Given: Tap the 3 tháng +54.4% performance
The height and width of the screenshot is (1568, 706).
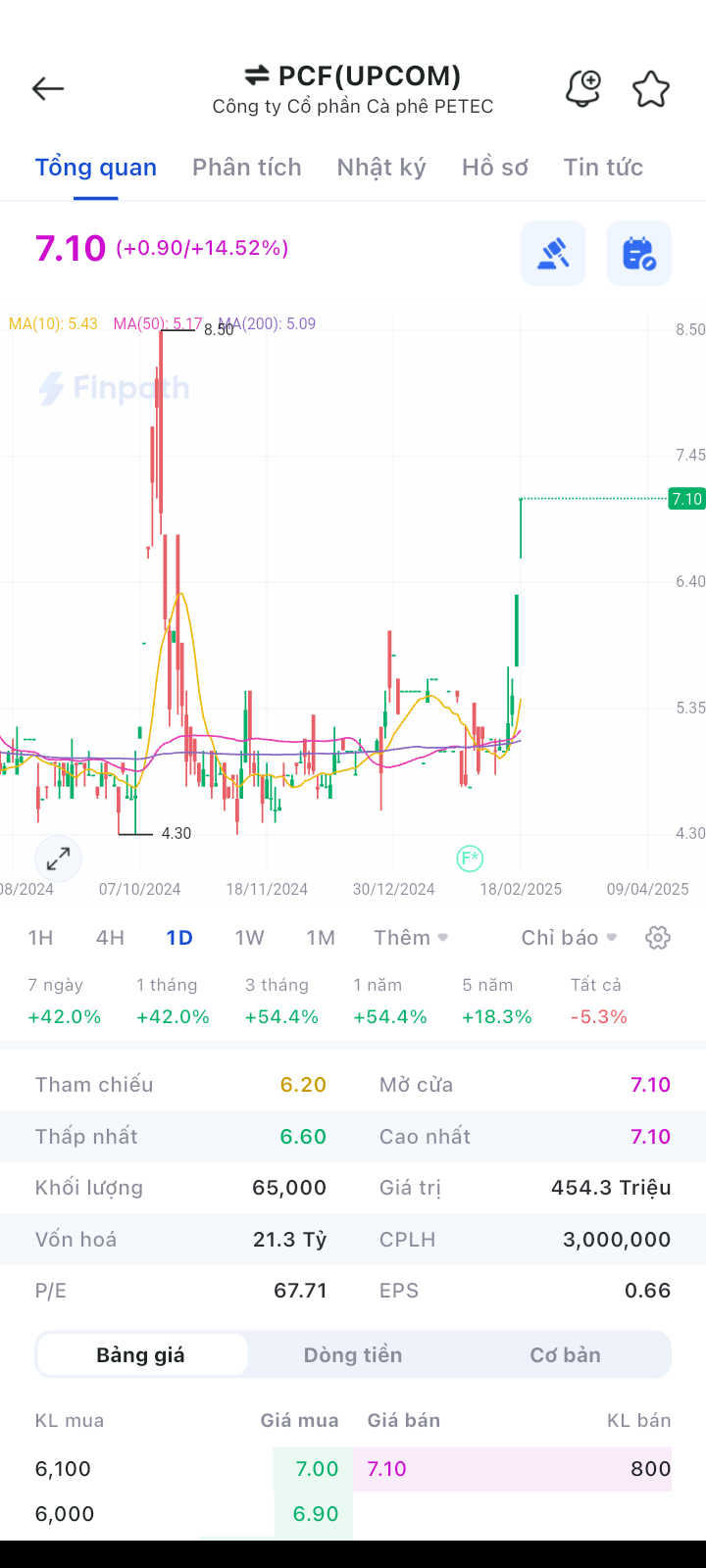Looking at the screenshot, I should coord(281,1002).
